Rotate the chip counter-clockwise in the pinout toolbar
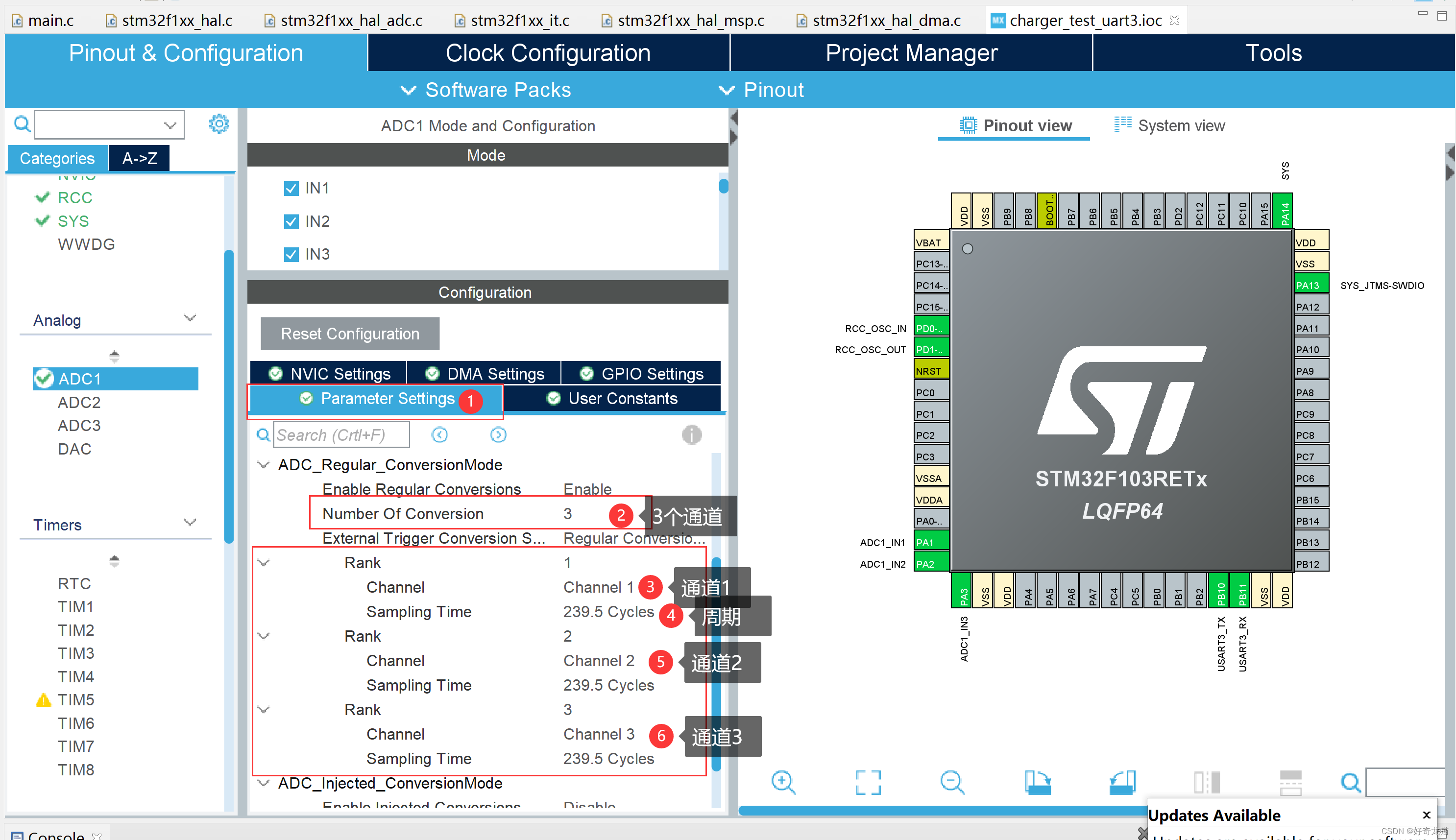Viewport: 1456px width, 840px height. tap(1122, 783)
